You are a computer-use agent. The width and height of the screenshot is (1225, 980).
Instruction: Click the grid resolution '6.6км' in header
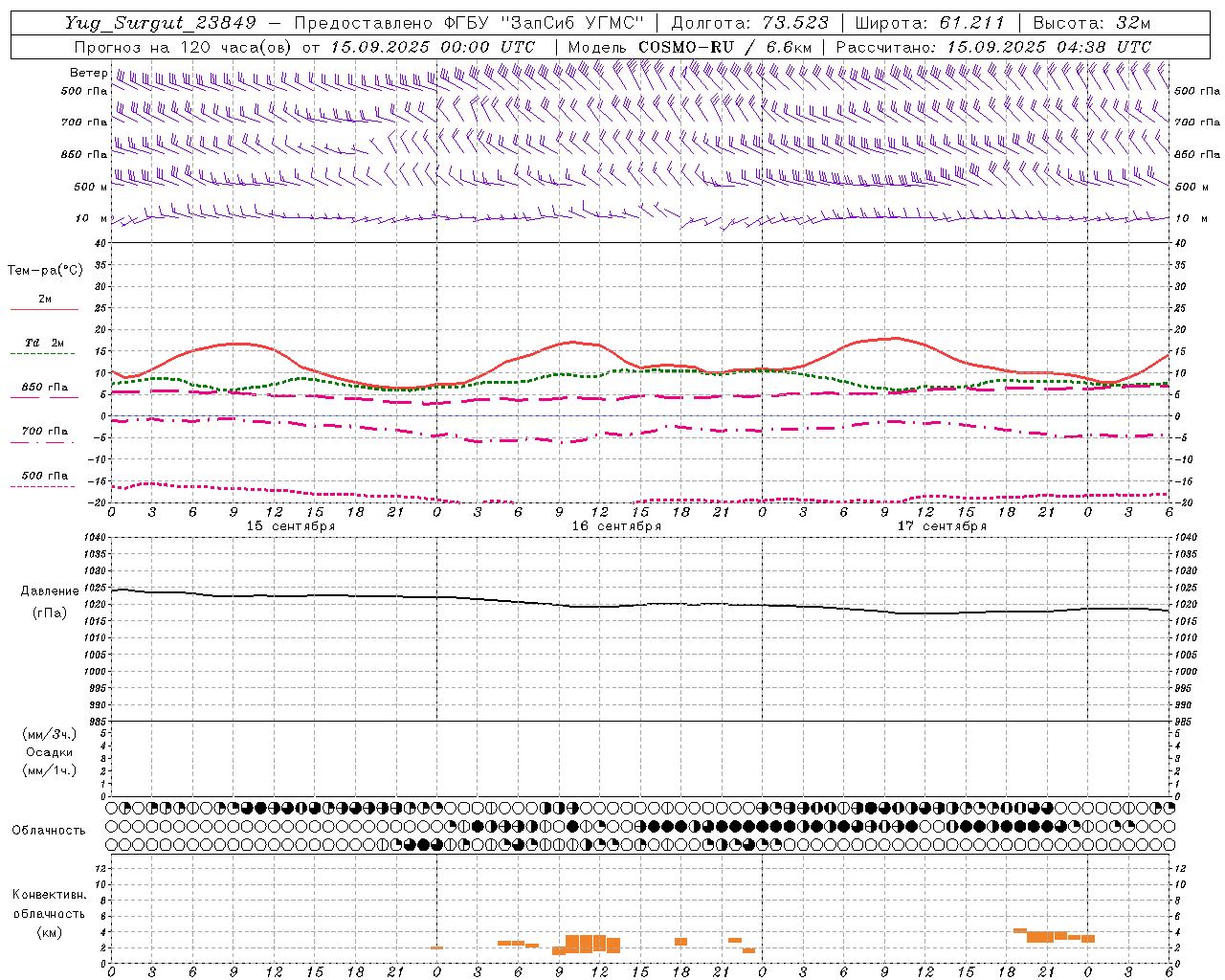[789, 47]
